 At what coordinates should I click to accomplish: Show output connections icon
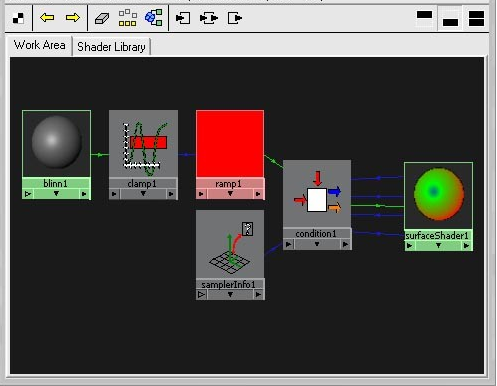pyautogui.click(x=235, y=18)
